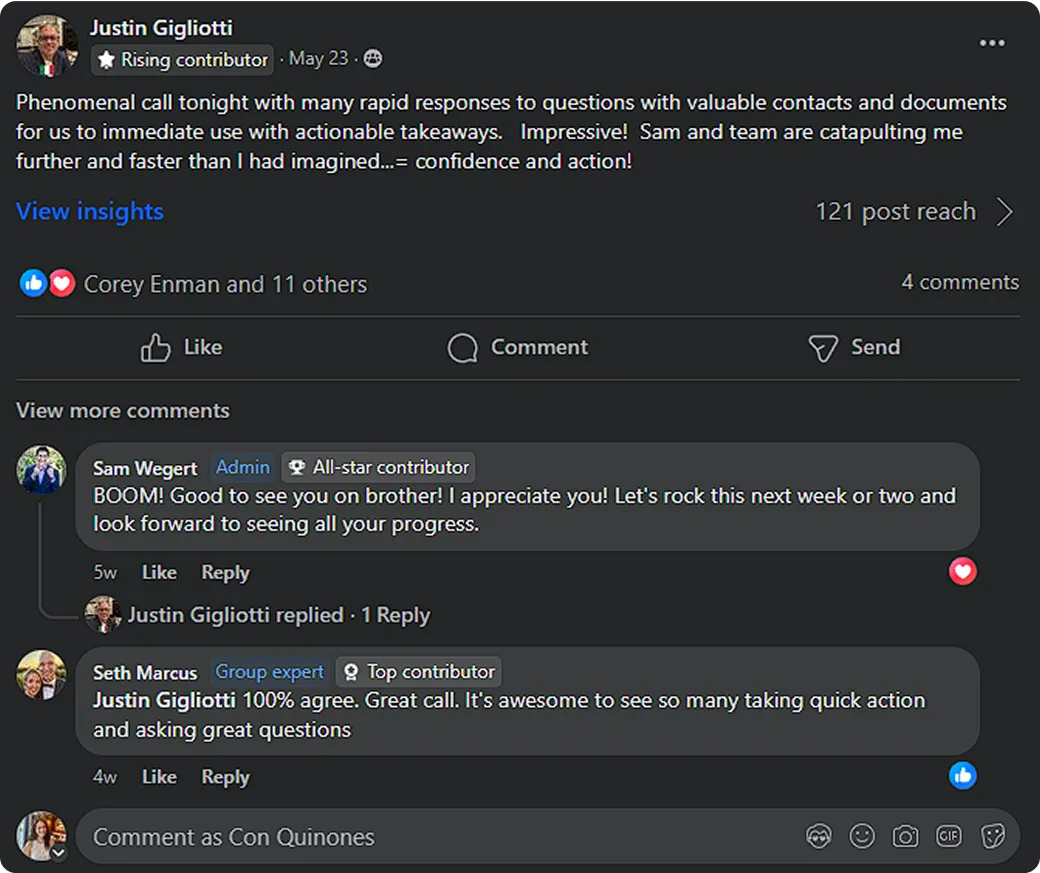This screenshot has height=873, width=1040.
Task: Like Seth Marcus's comment
Action: coord(159,777)
